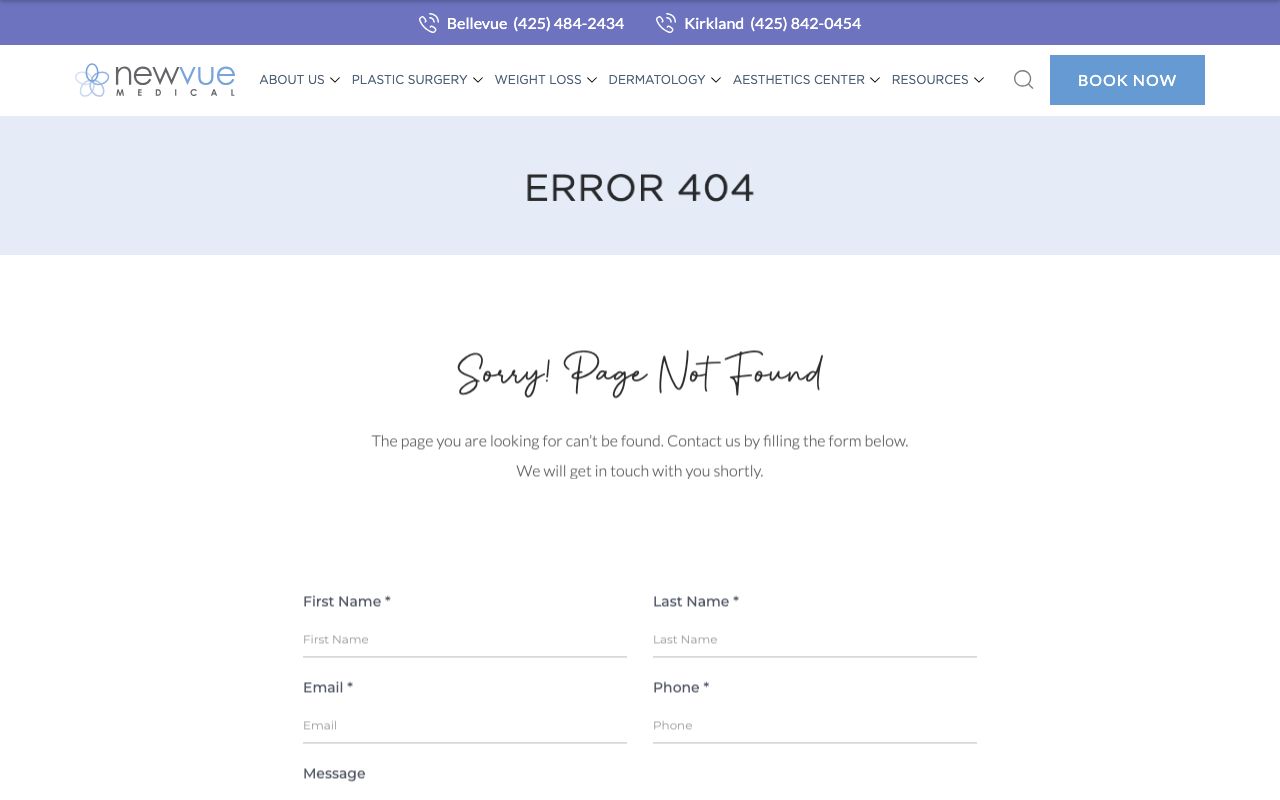Focus the Last Name input field
The width and height of the screenshot is (1280, 800).
[x=814, y=639]
